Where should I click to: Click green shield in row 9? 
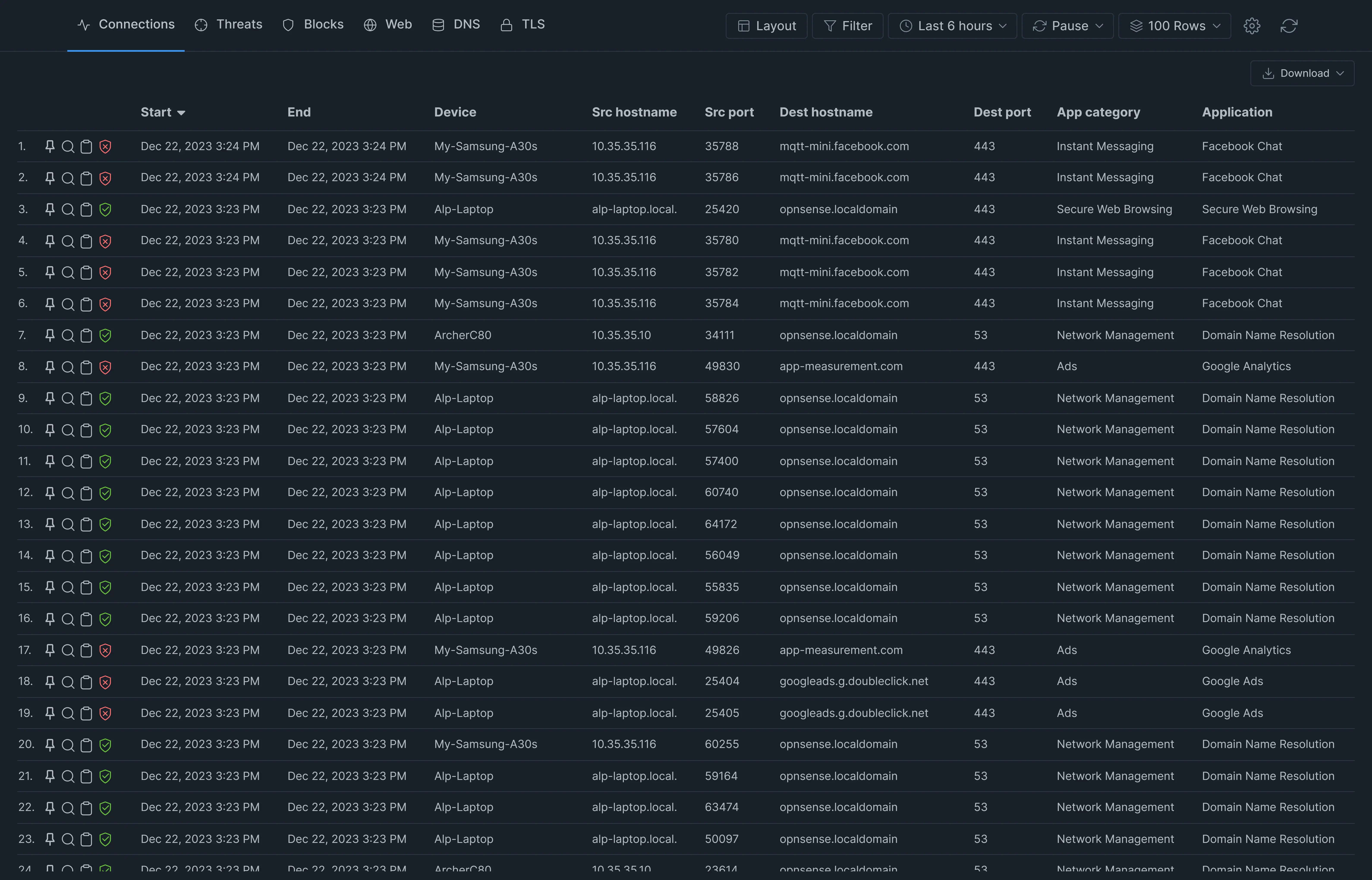click(105, 398)
